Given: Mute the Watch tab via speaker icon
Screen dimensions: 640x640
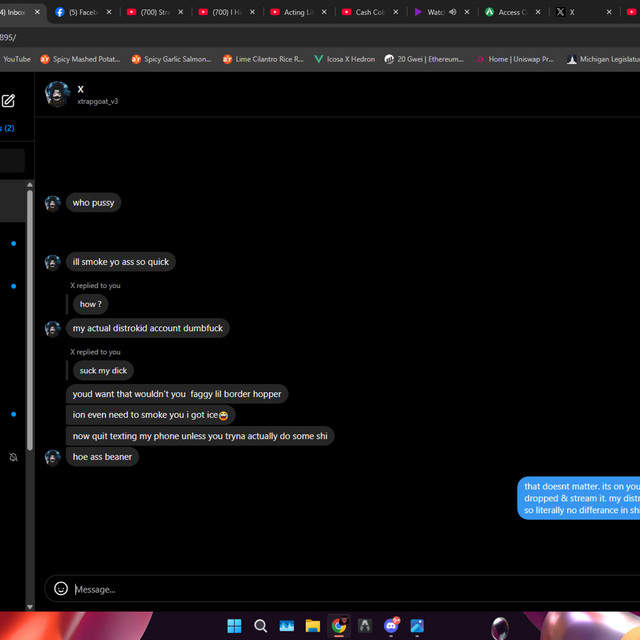Looking at the screenshot, I should [452, 12].
